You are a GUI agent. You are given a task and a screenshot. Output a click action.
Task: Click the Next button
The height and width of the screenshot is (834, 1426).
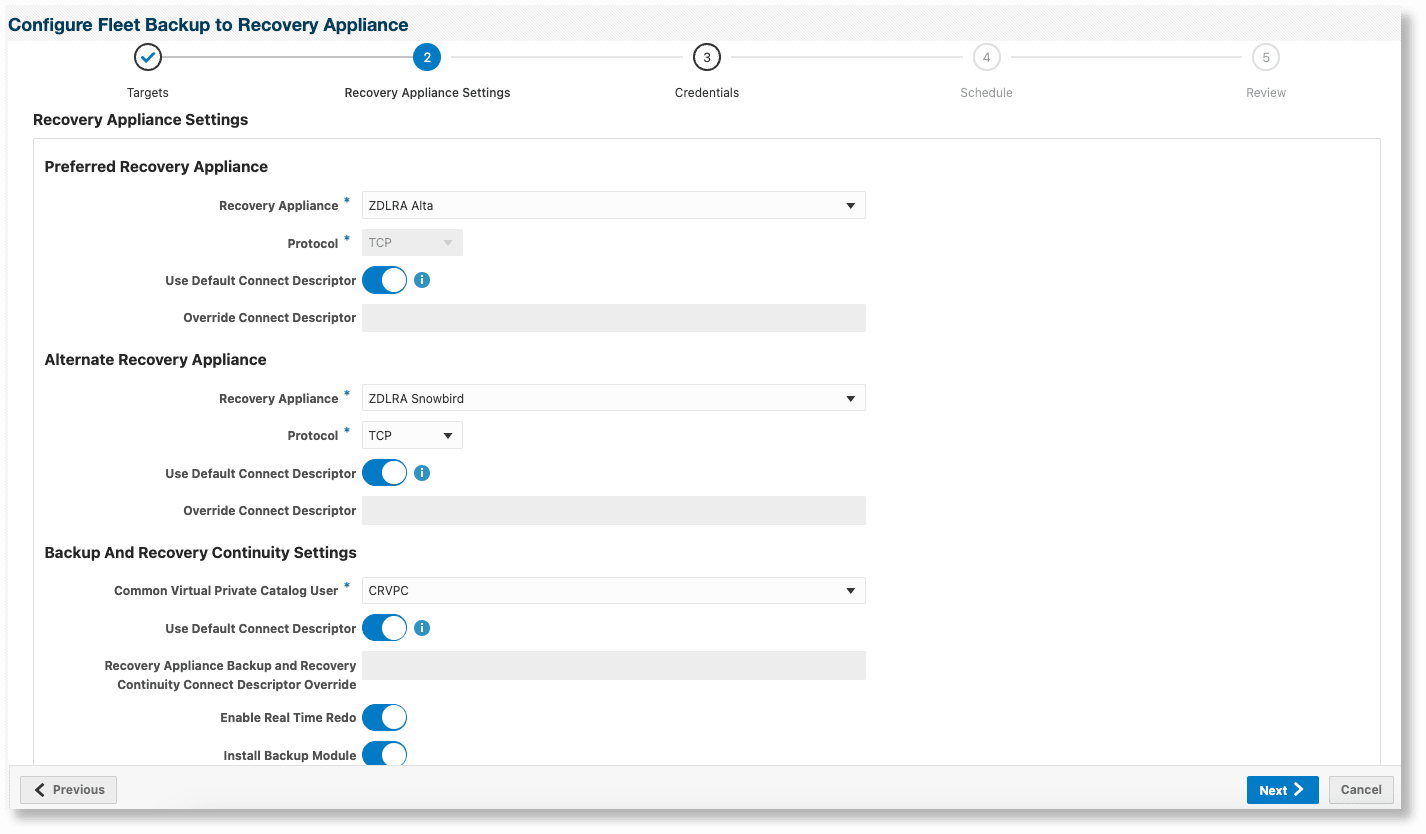point(1282,790)
